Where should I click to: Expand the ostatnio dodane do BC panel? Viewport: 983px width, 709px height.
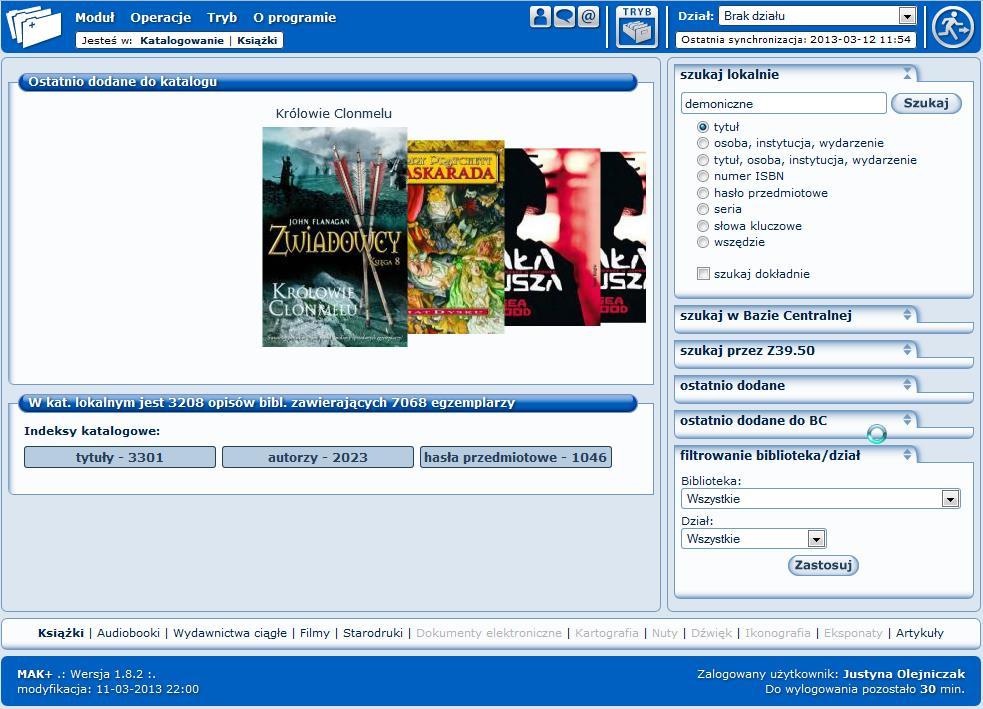click(x=907, y=420)
